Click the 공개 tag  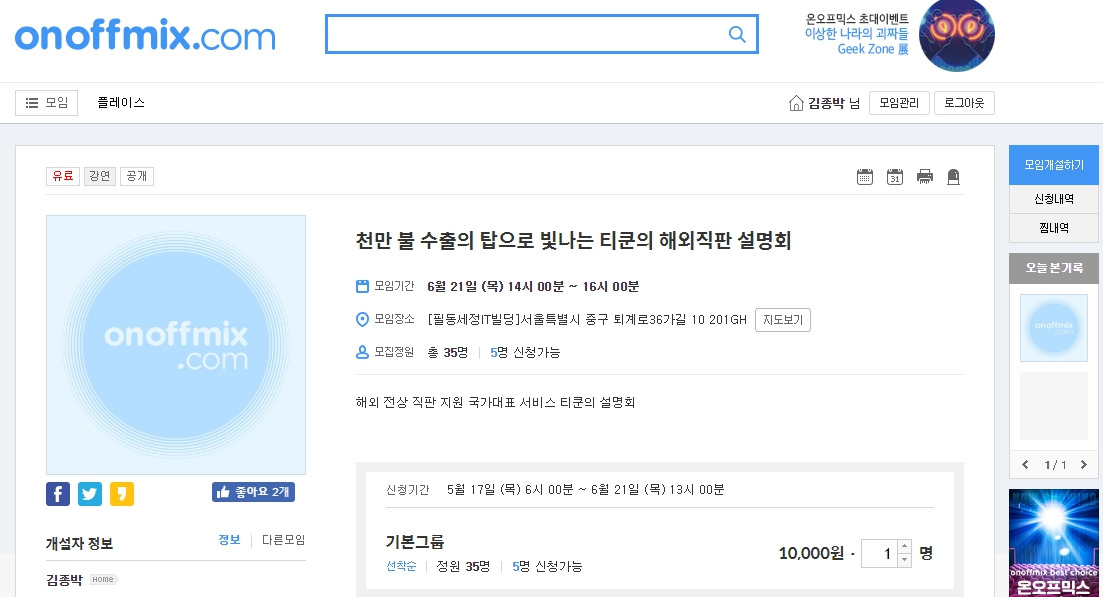(x=136, y=176)
